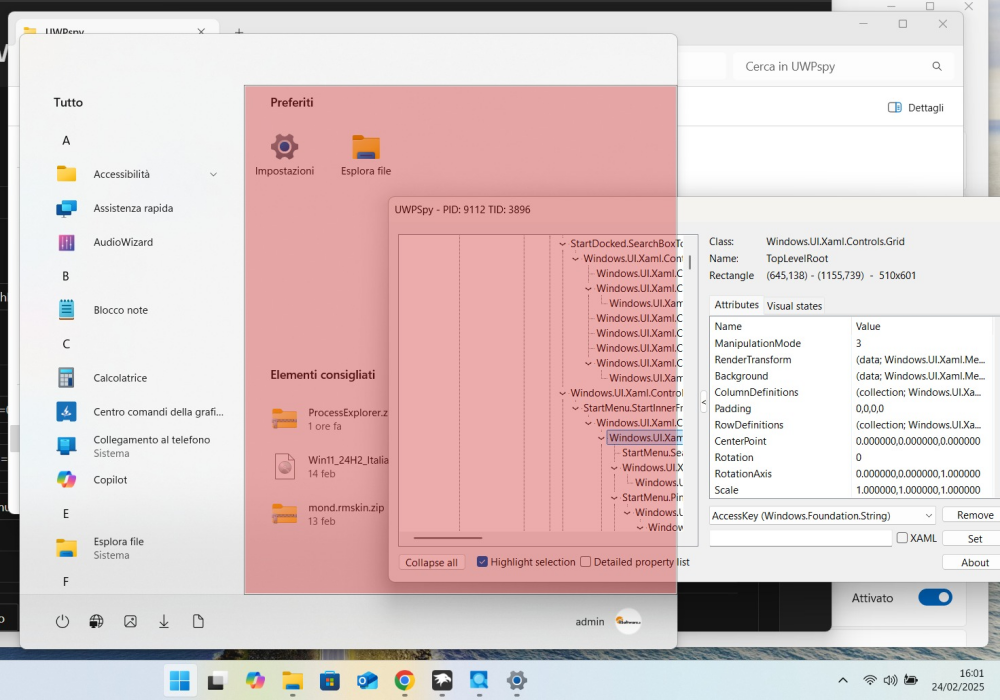Screen dimensions: 1000x700
Task: Click the splitter collapse arrow beside the tree
Action: click(x=703, y=402)
